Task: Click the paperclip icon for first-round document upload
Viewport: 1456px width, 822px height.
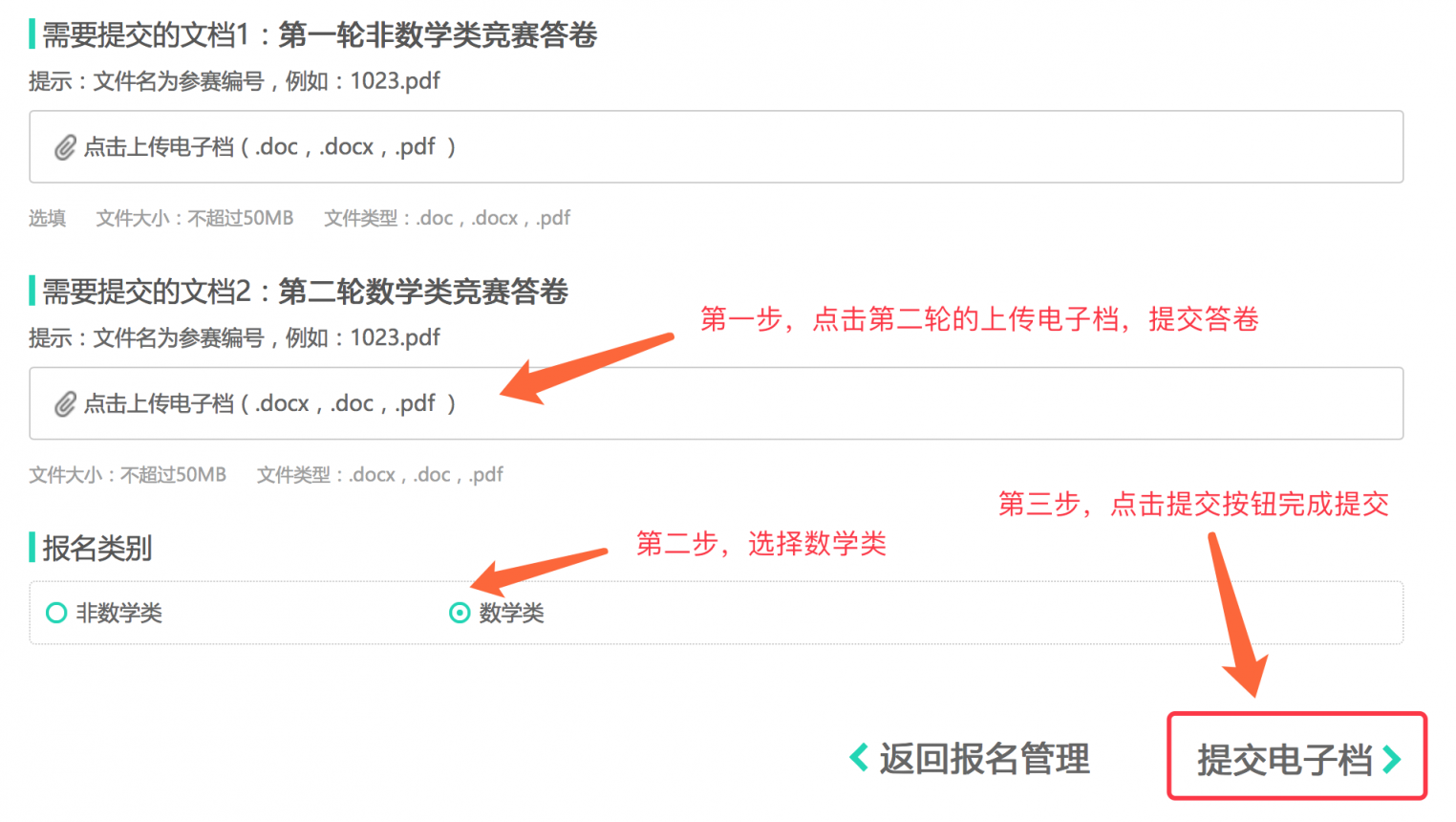Action: [x=65, y=147]
